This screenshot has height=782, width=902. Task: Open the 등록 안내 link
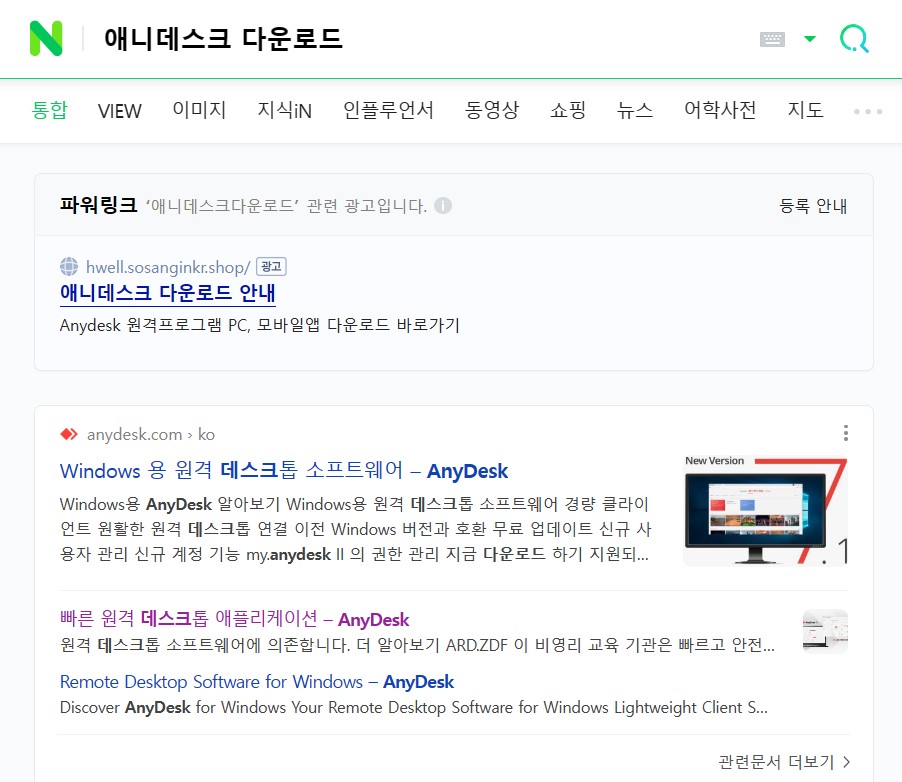(x=813, y=206)
